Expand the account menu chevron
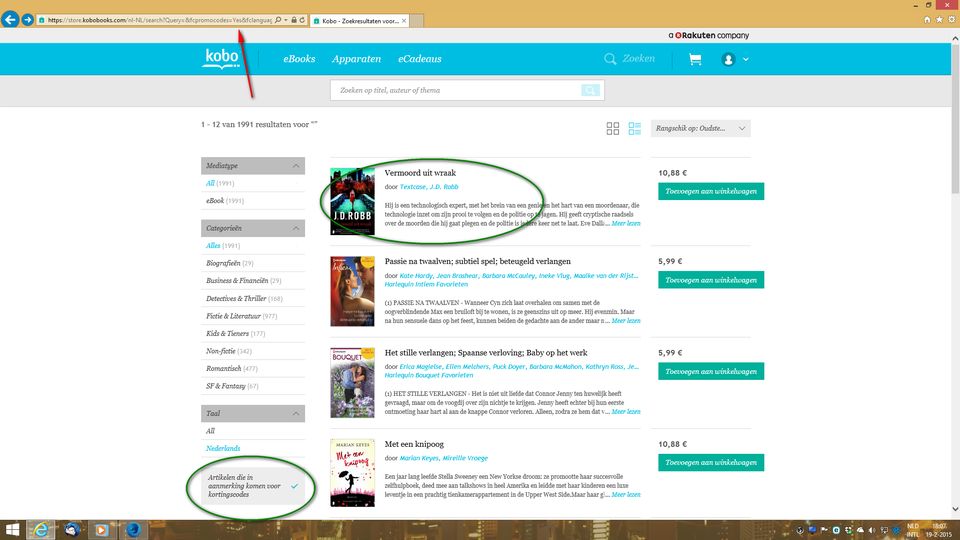Screen dimensions: 960x540 (745, 59)
